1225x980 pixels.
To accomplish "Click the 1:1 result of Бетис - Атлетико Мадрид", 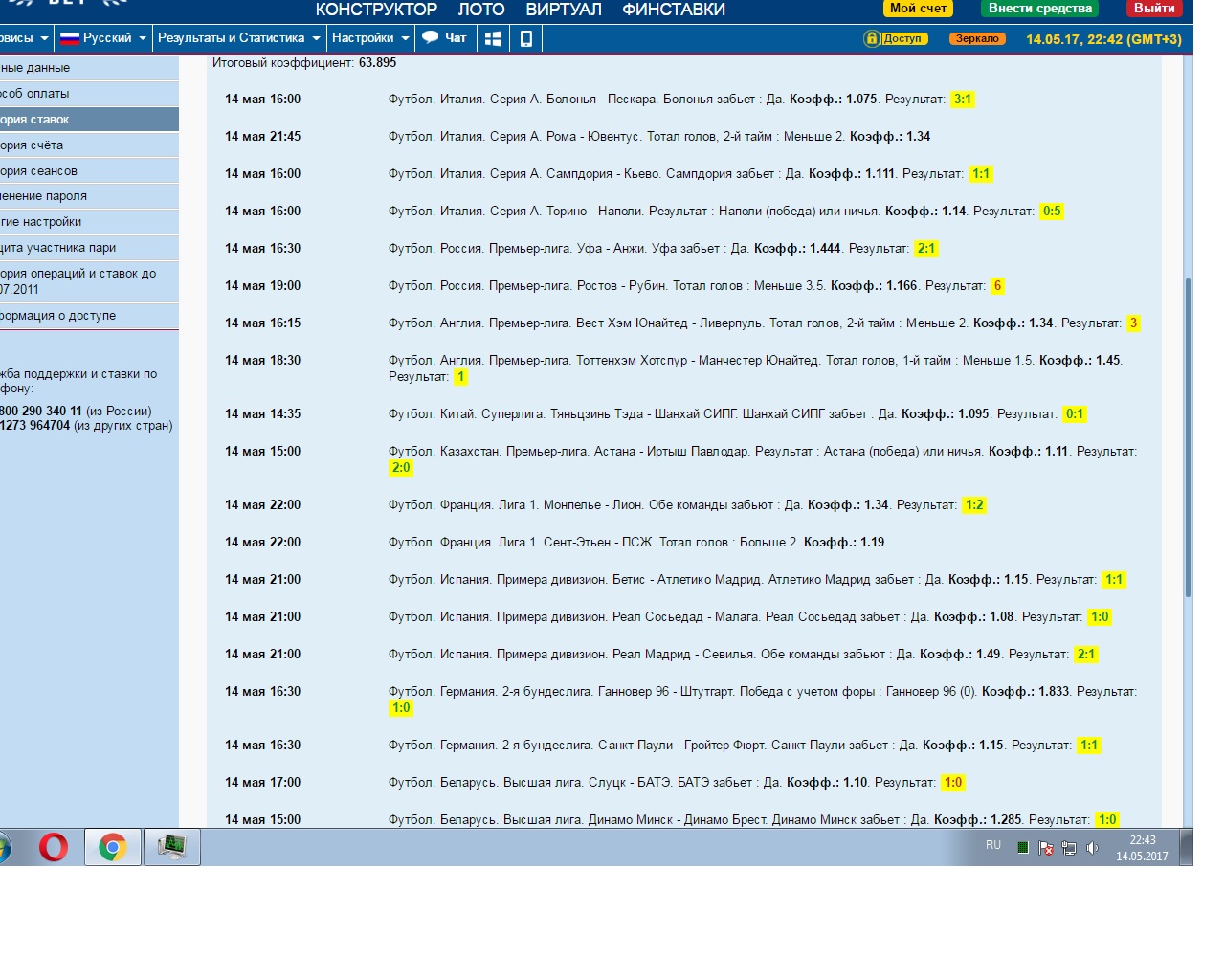I will pyautogui.click(x=1114, y=580).
